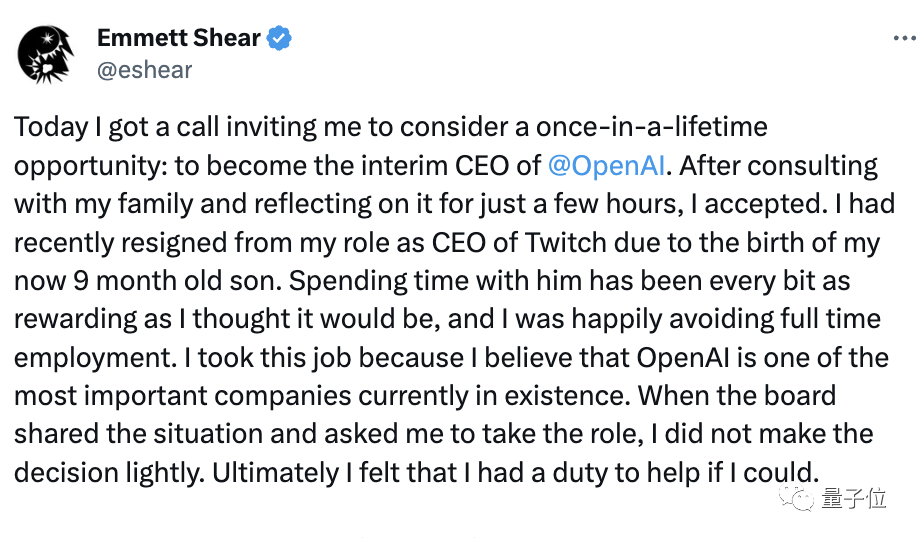Click the phrase "full time" in the tweet
Screen dimensions: 916x538
(x=826, y=319)
